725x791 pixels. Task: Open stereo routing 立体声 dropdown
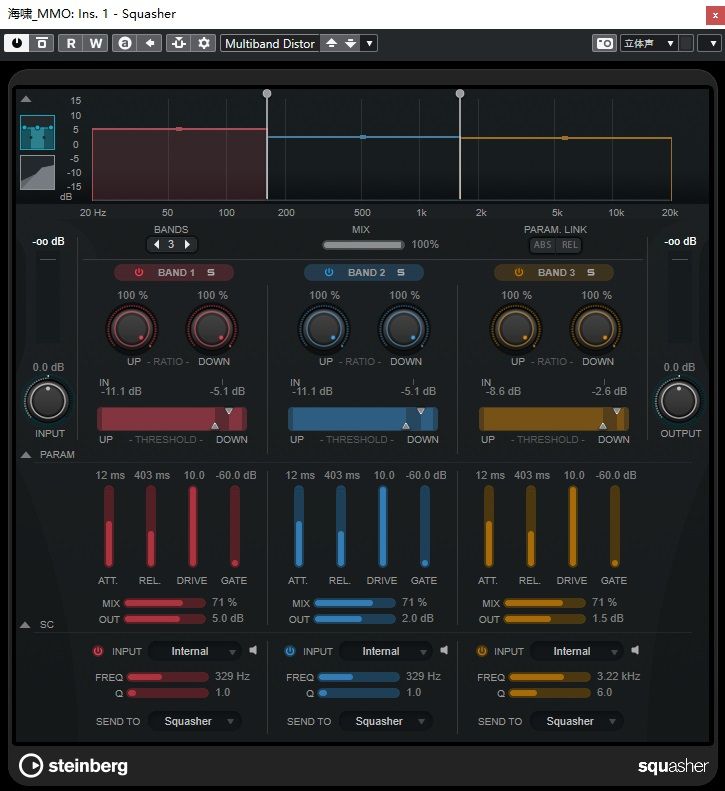(x=649, y=43)
